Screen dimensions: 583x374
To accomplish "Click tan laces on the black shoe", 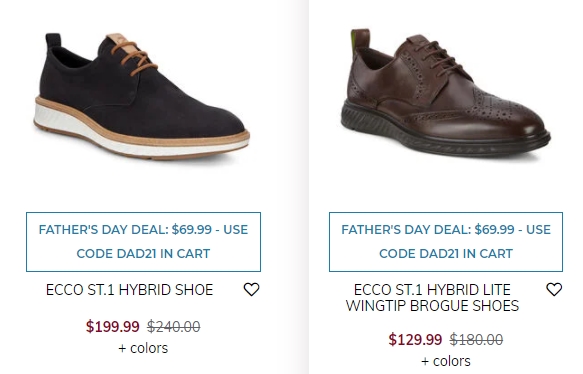I will click(134, 58).
